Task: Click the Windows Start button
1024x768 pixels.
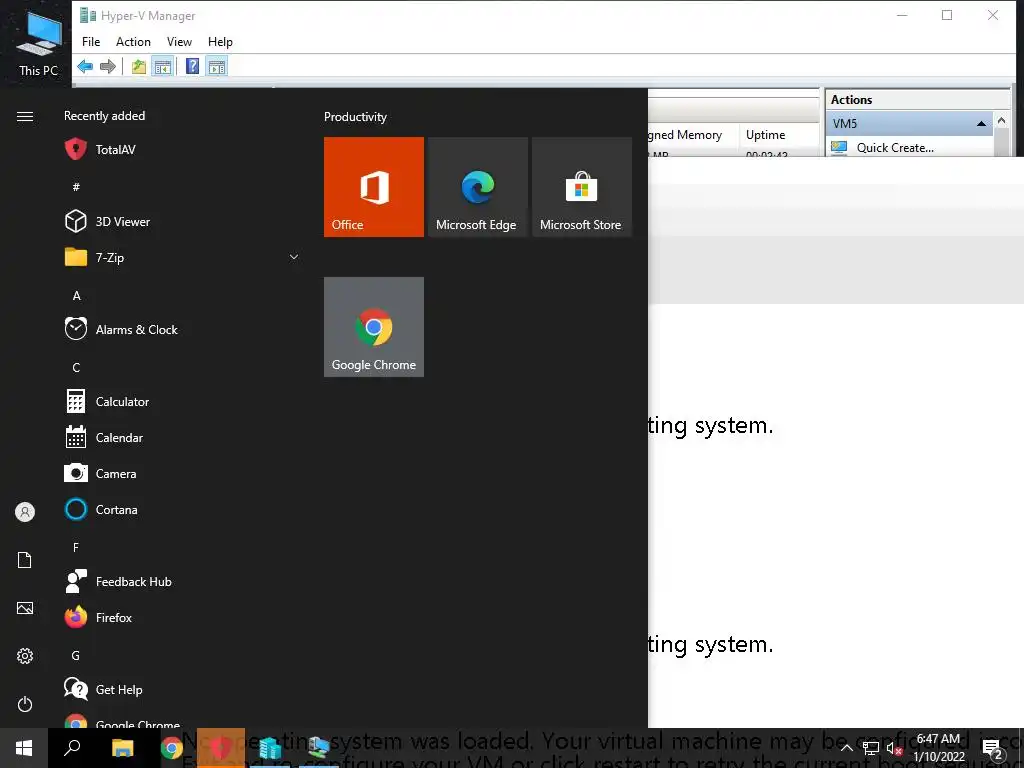Action: coord(24,748)
